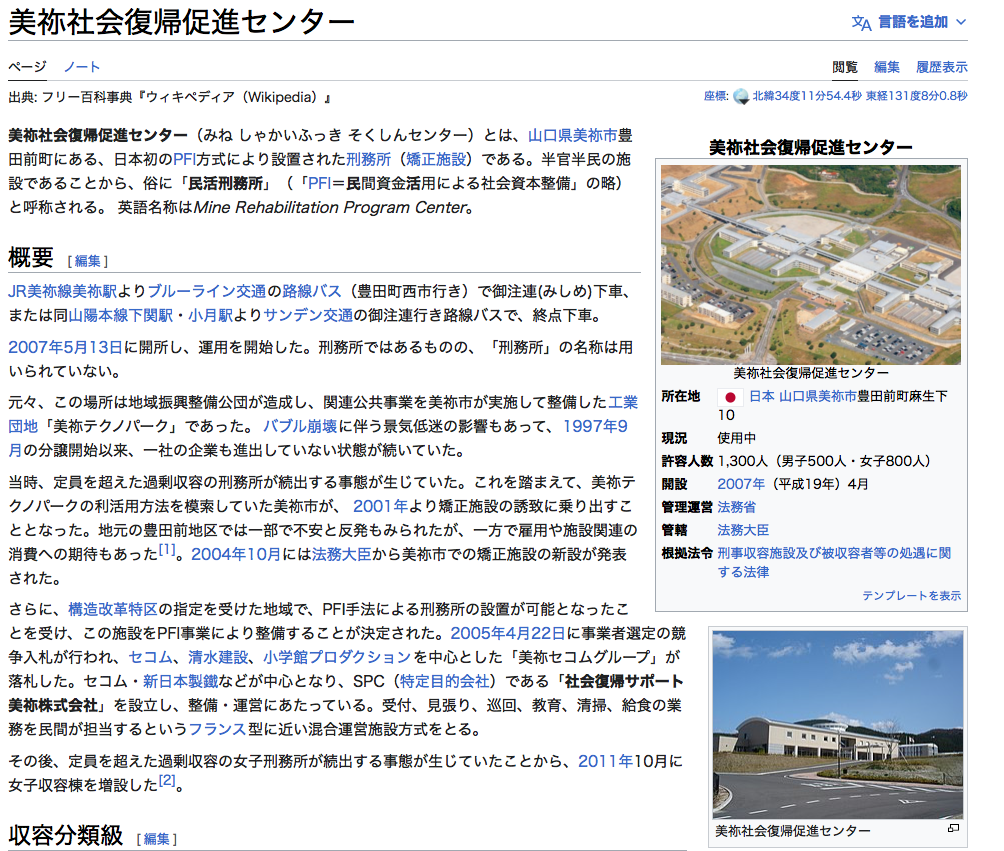Viewport: 1004px width, 851px height.
Task: Click the globe icon next to coordinates
Action: (x=741, y=97)
